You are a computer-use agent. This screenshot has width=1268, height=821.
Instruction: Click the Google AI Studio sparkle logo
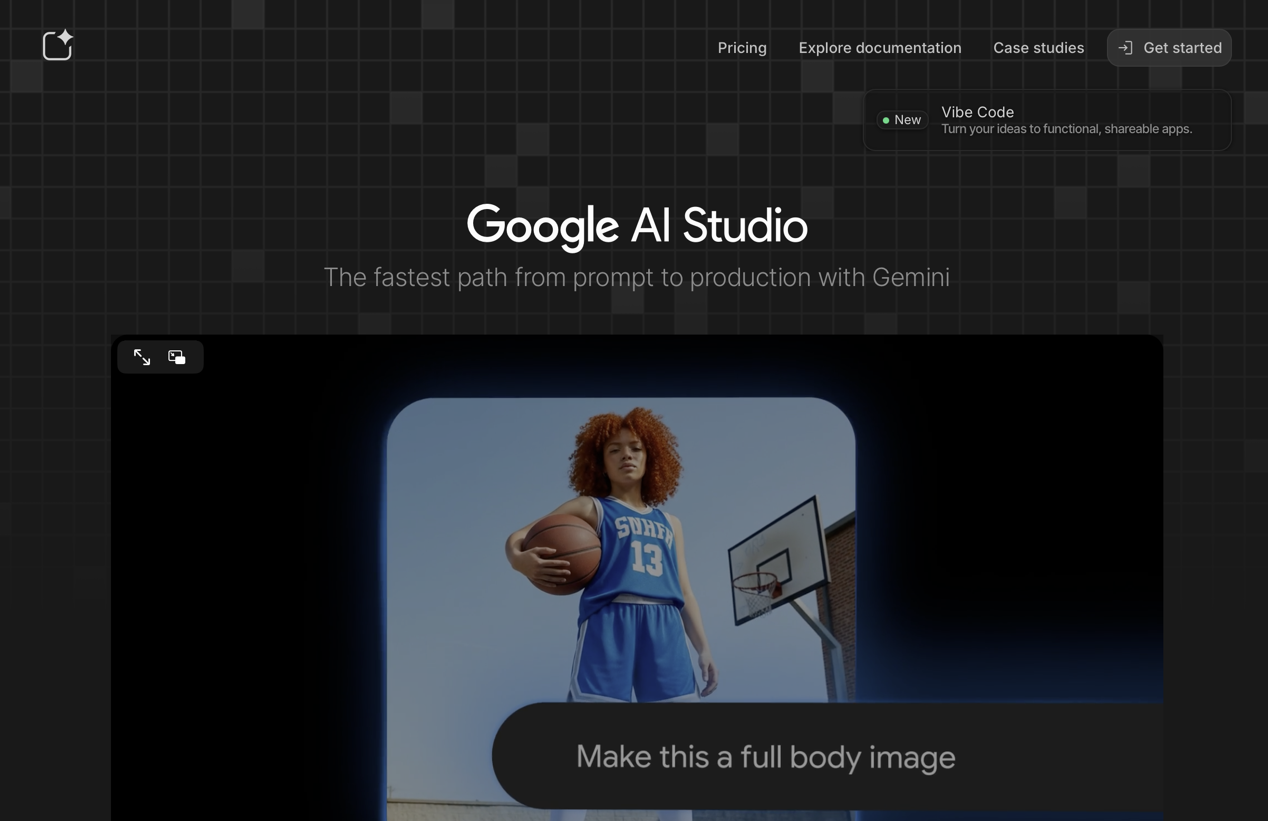(58, 46)
